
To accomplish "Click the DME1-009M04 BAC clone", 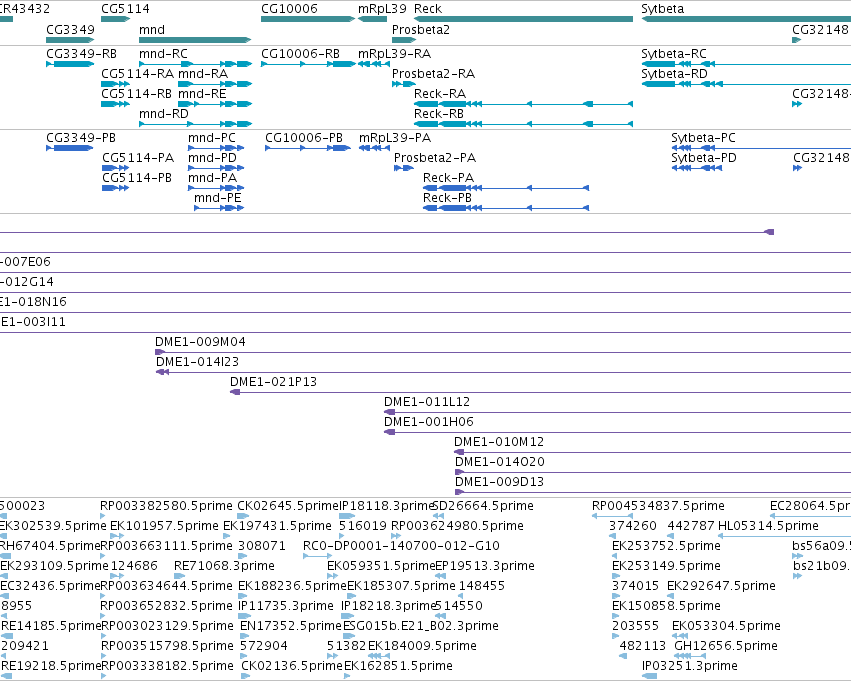I will [503, 352].
